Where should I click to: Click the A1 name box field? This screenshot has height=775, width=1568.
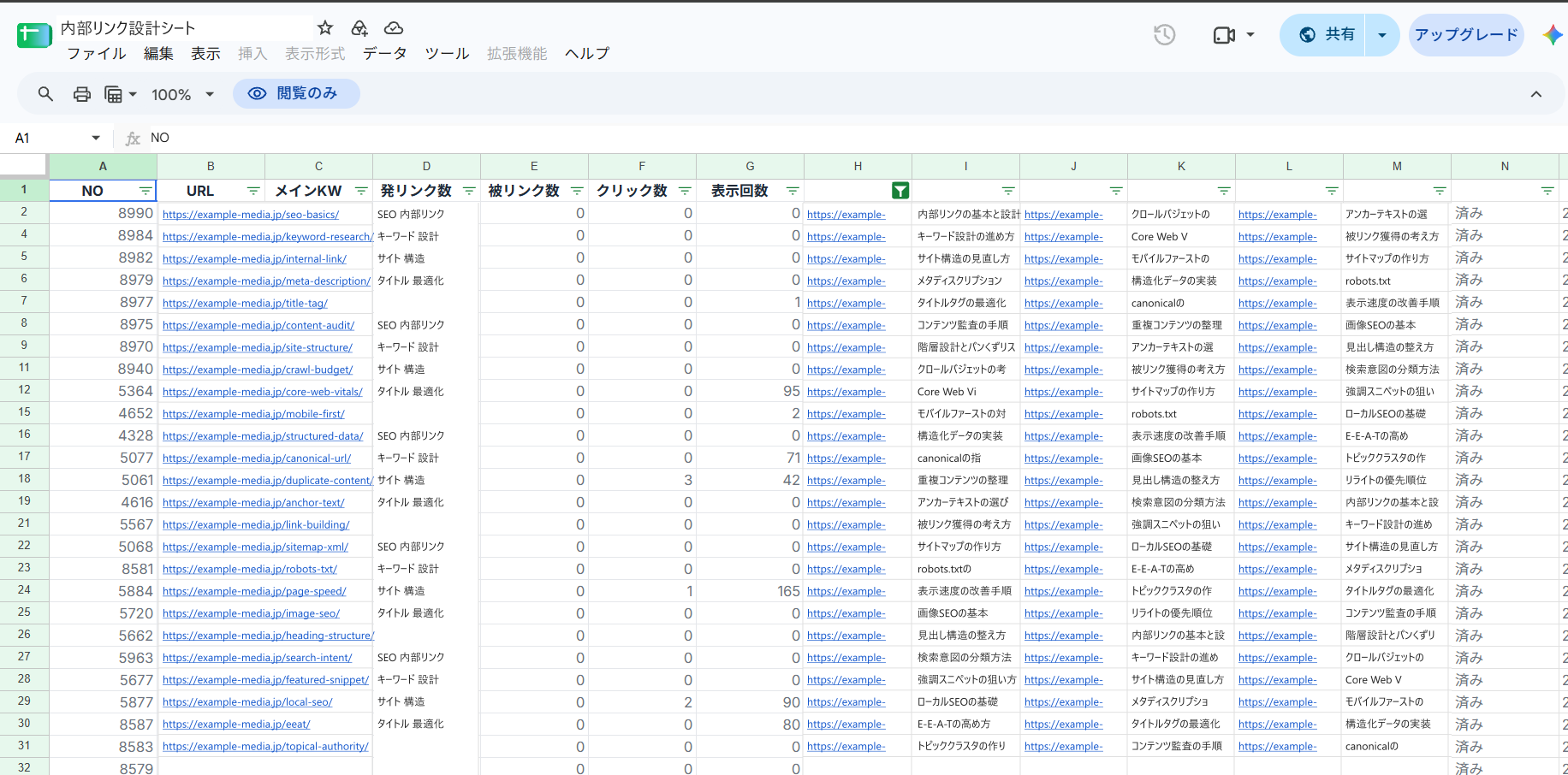point(47,138)
